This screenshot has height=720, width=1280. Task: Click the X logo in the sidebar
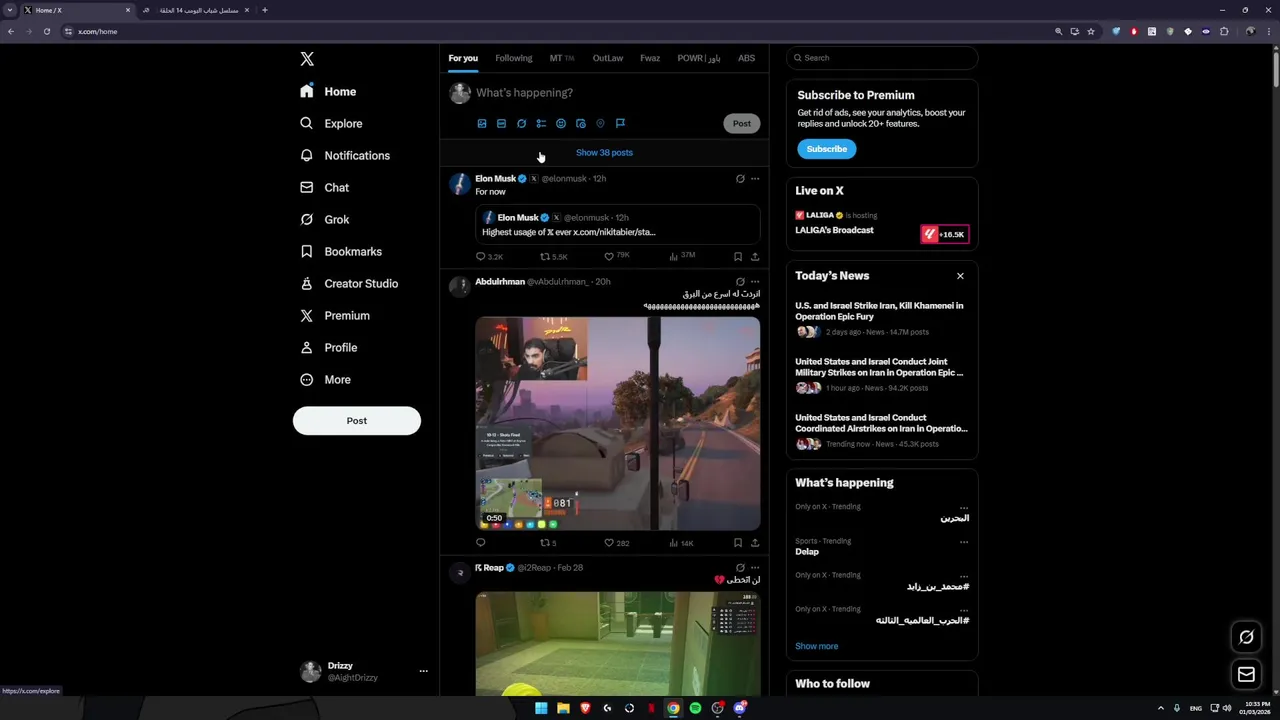pyautogui.click(x=307, y=59)
